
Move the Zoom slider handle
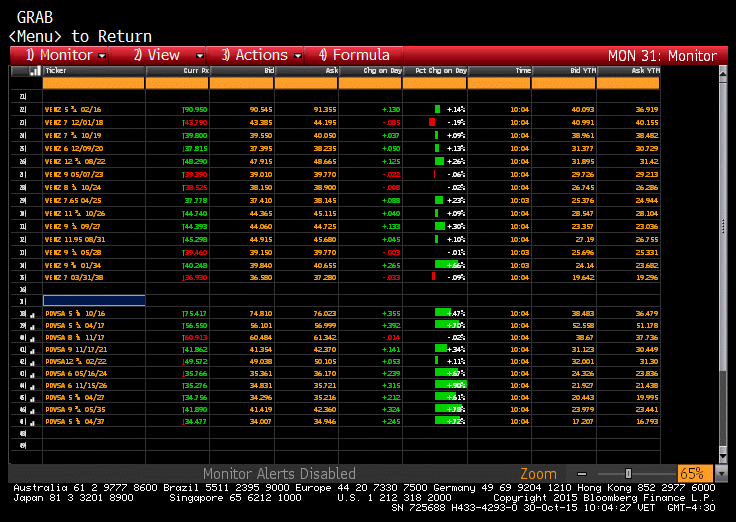pyautogui.click(x=629, y=474)
